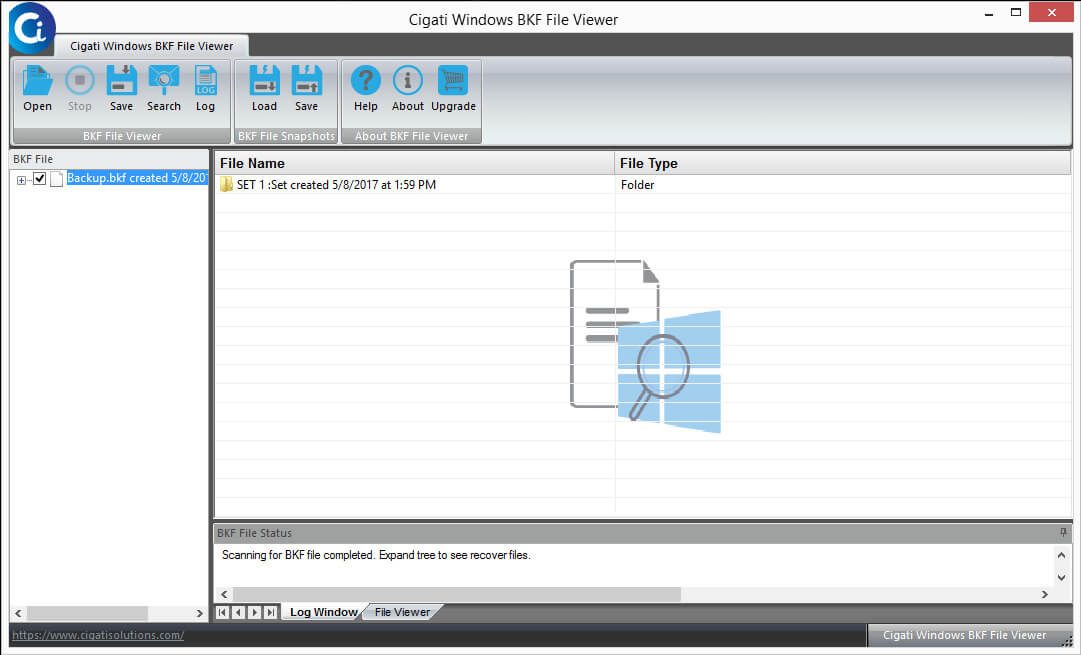1081x655 pixels.
Task: Maximize the Cigati window
Action: (1016, 12)
